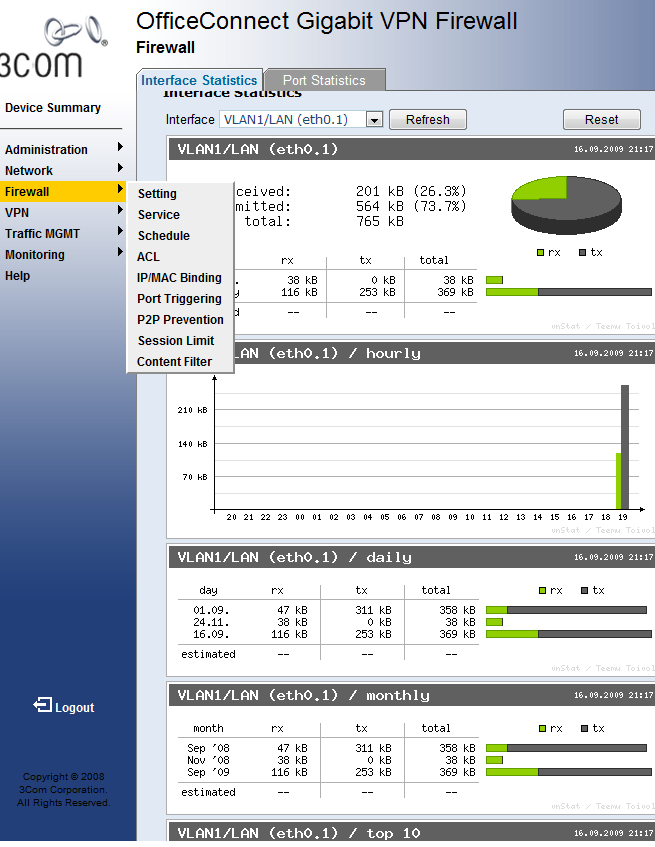Click gray tx swatch in monthly table legend
The height and width of the screenshot is (847, 655).
[x=584, y=728]
